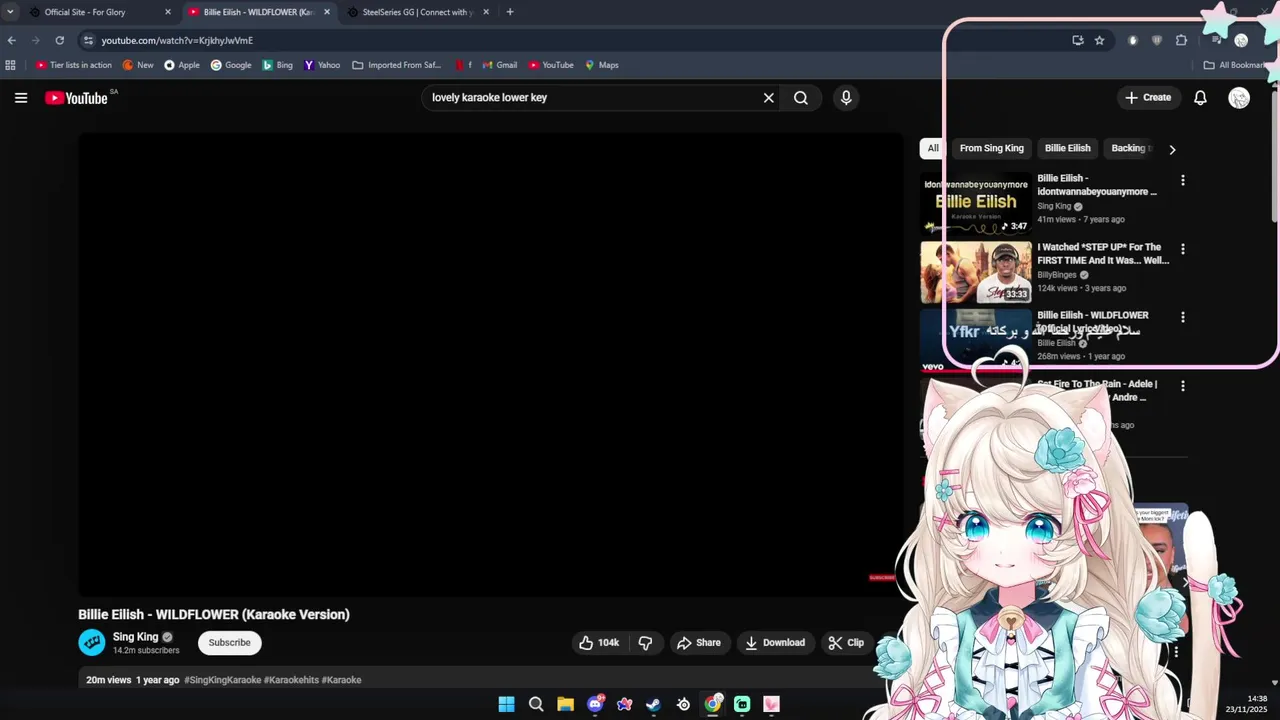Open the tab search dropdown arrow

coord(10,12)
